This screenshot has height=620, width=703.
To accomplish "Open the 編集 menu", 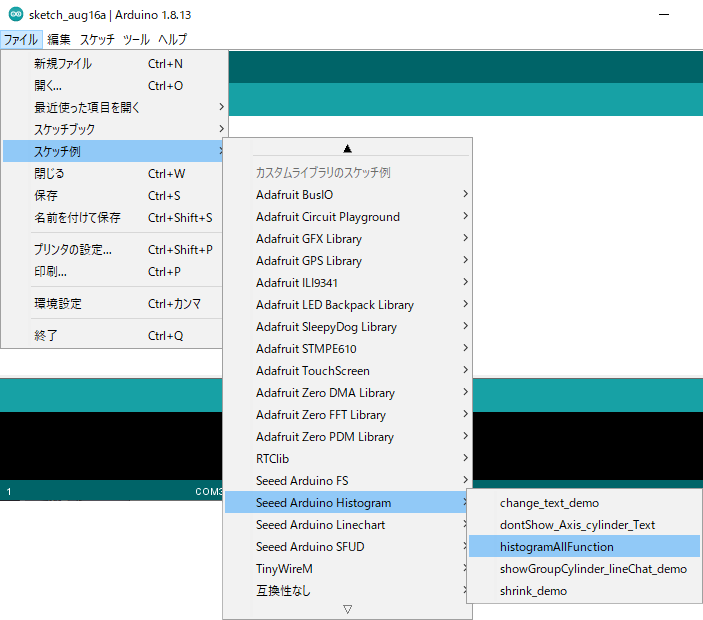I will [59, 40].
